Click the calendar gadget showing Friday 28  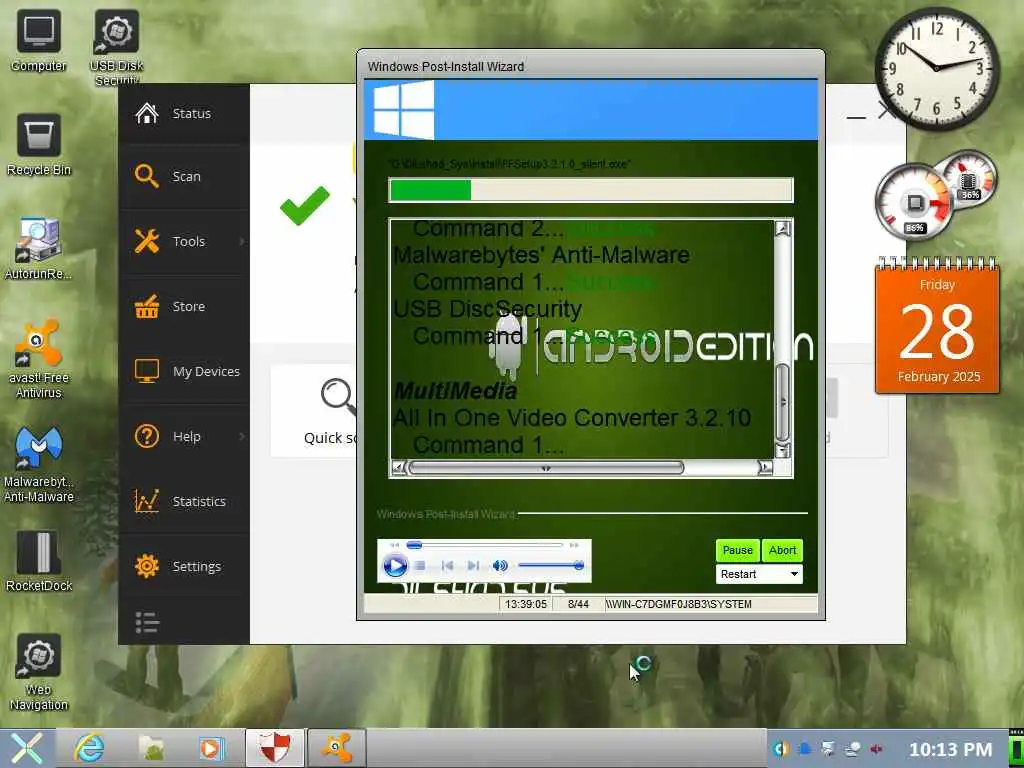click(937, 327)
